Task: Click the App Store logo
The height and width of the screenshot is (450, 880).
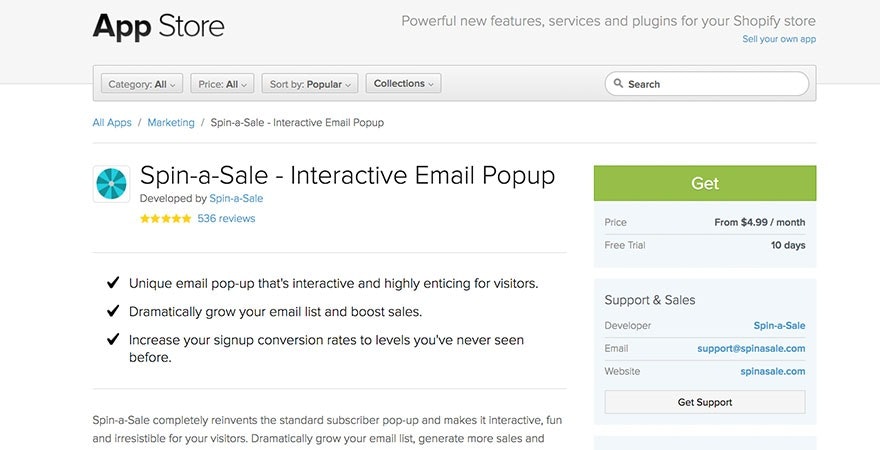Action: coord(158,26)
